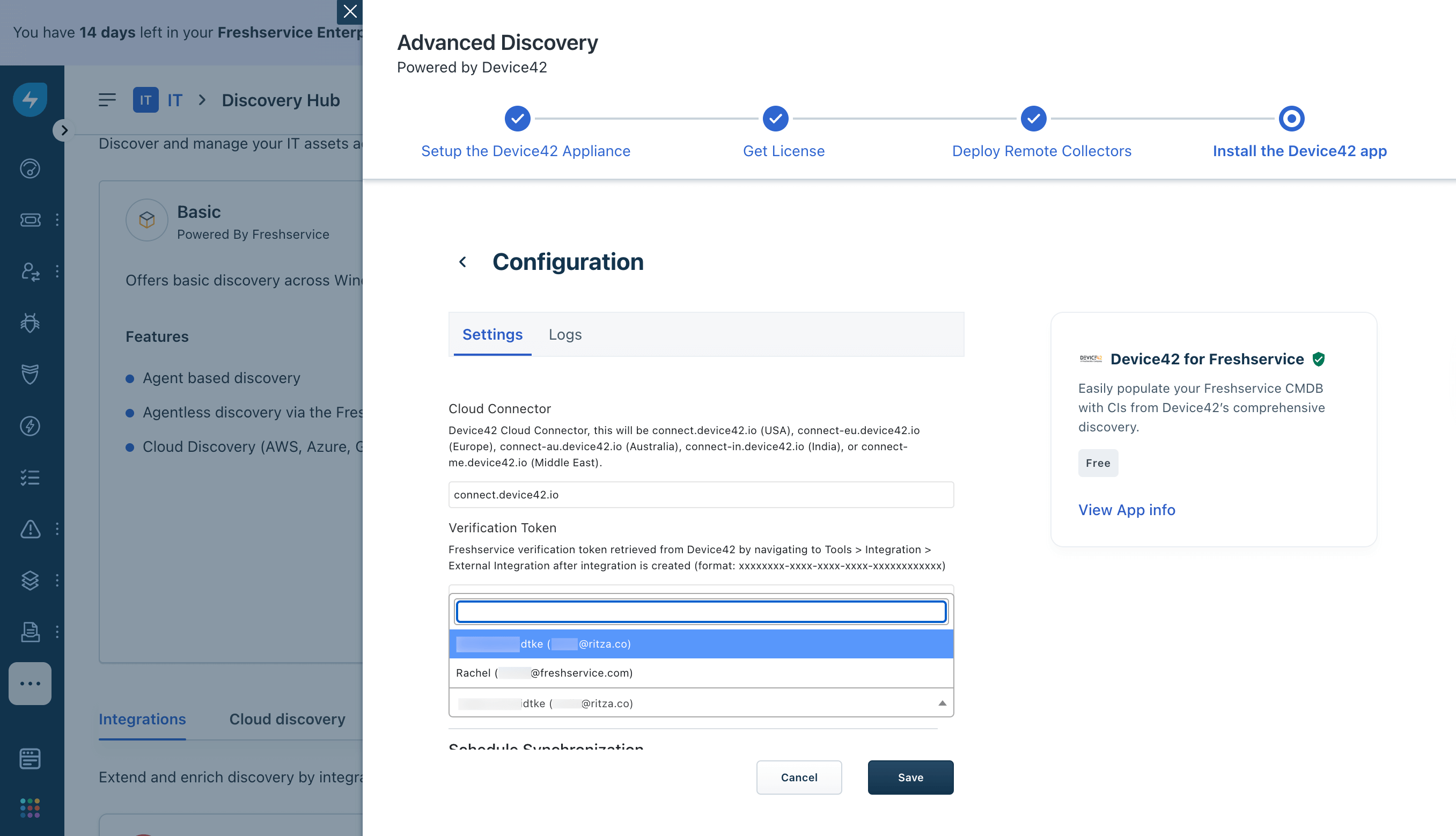Image resolution: width=1456 pixels, height=836 pixels.
Task: Open the Tickets icon in the sidebar
Action: 30,220
